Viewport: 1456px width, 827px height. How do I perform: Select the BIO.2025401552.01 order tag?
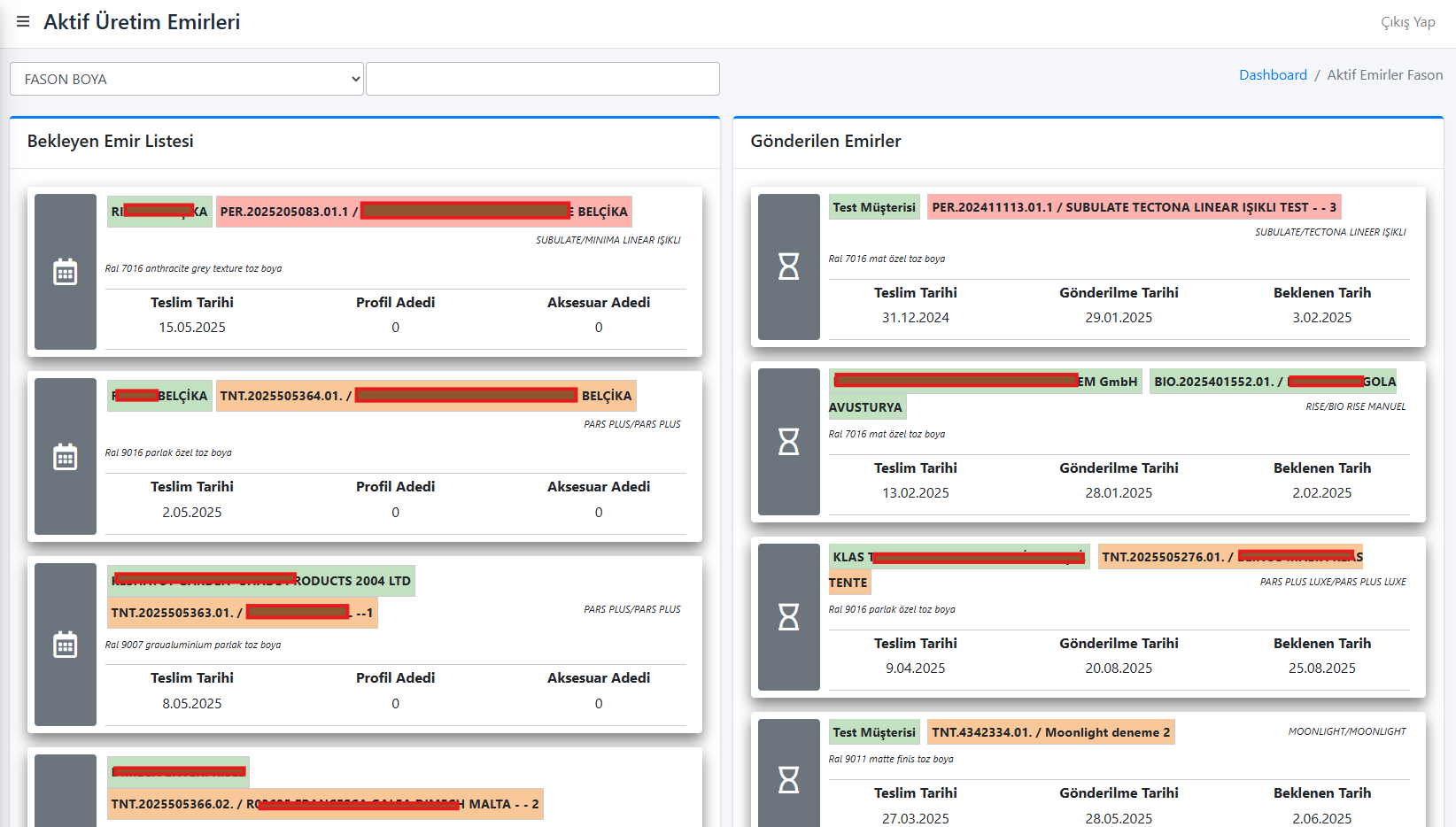pyautogui.click(x=1273, y=382)
